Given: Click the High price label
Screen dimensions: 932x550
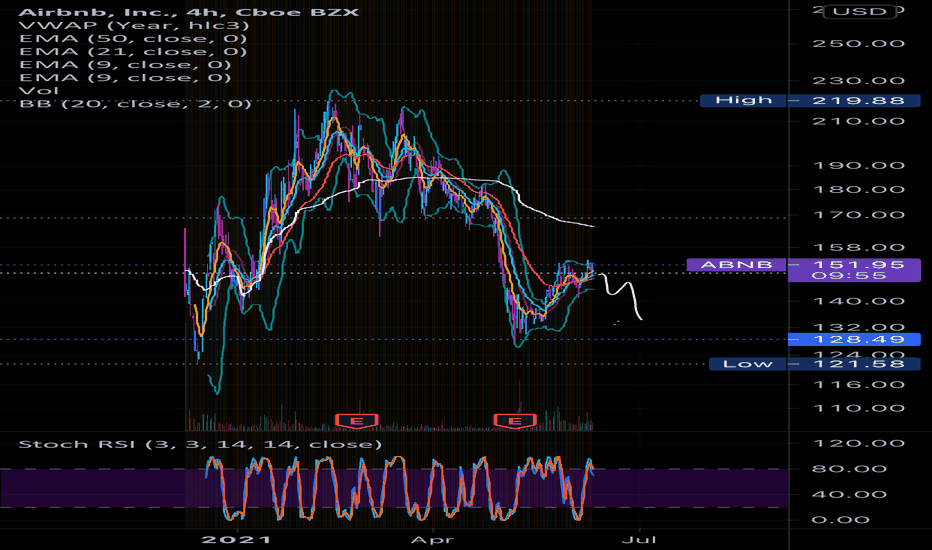Looking at the screenshot, I should (x=744, y=100).
